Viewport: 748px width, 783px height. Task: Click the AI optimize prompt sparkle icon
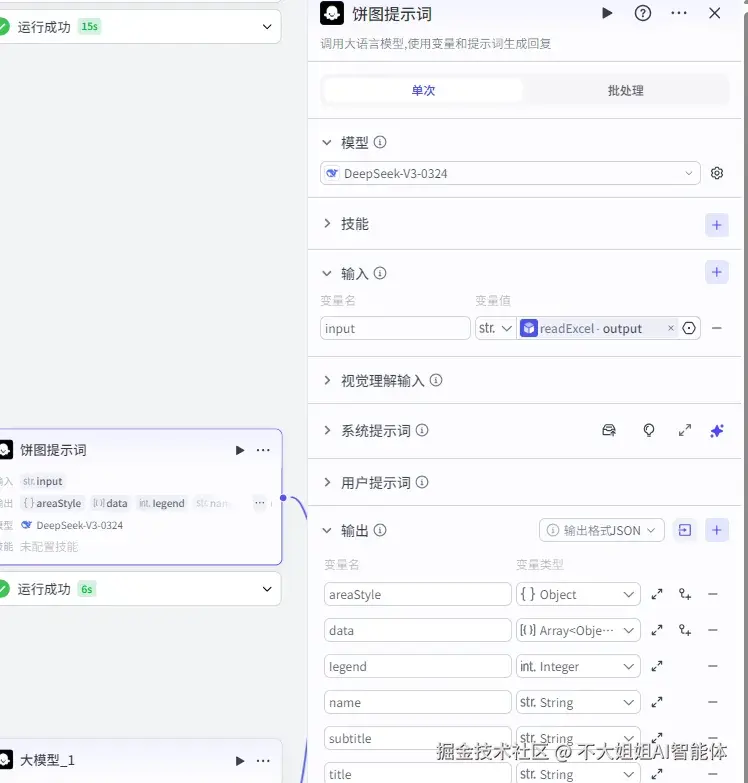click(x=717, y=430)
